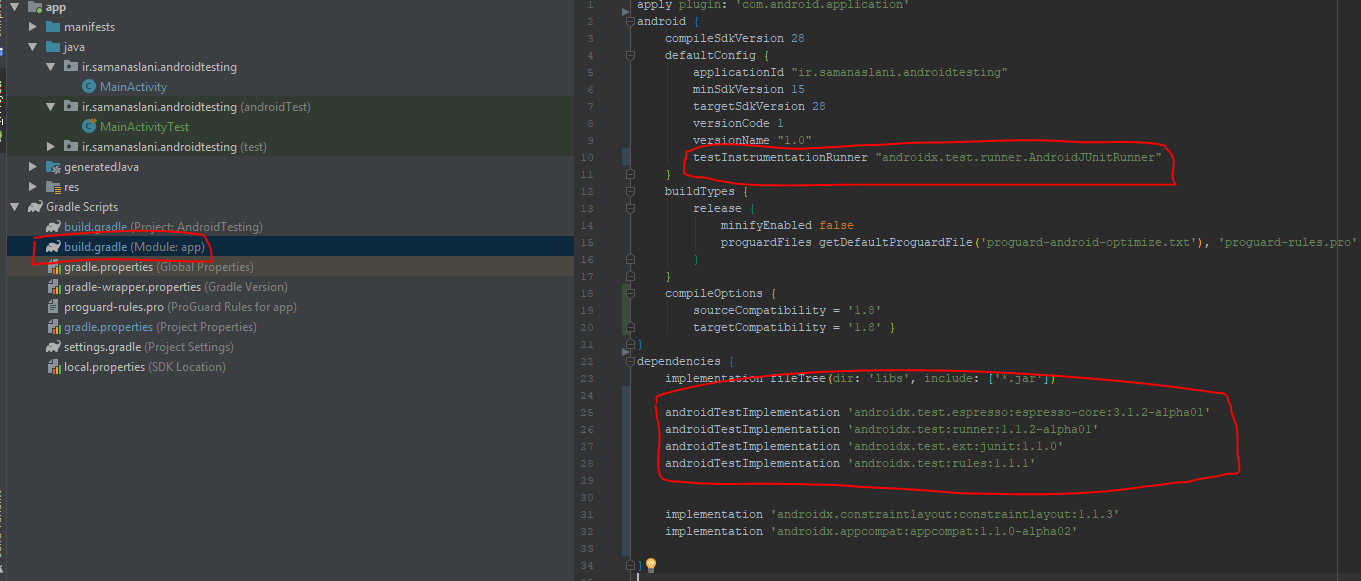
Task: Click the res folder icon
Action: (x=54, y=187)
